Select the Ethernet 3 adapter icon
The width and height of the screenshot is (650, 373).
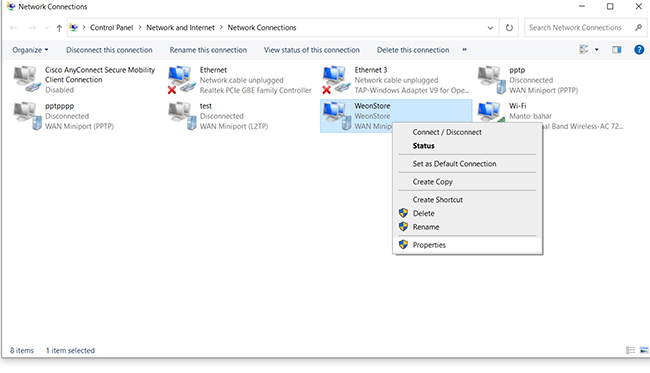(336, 79)
